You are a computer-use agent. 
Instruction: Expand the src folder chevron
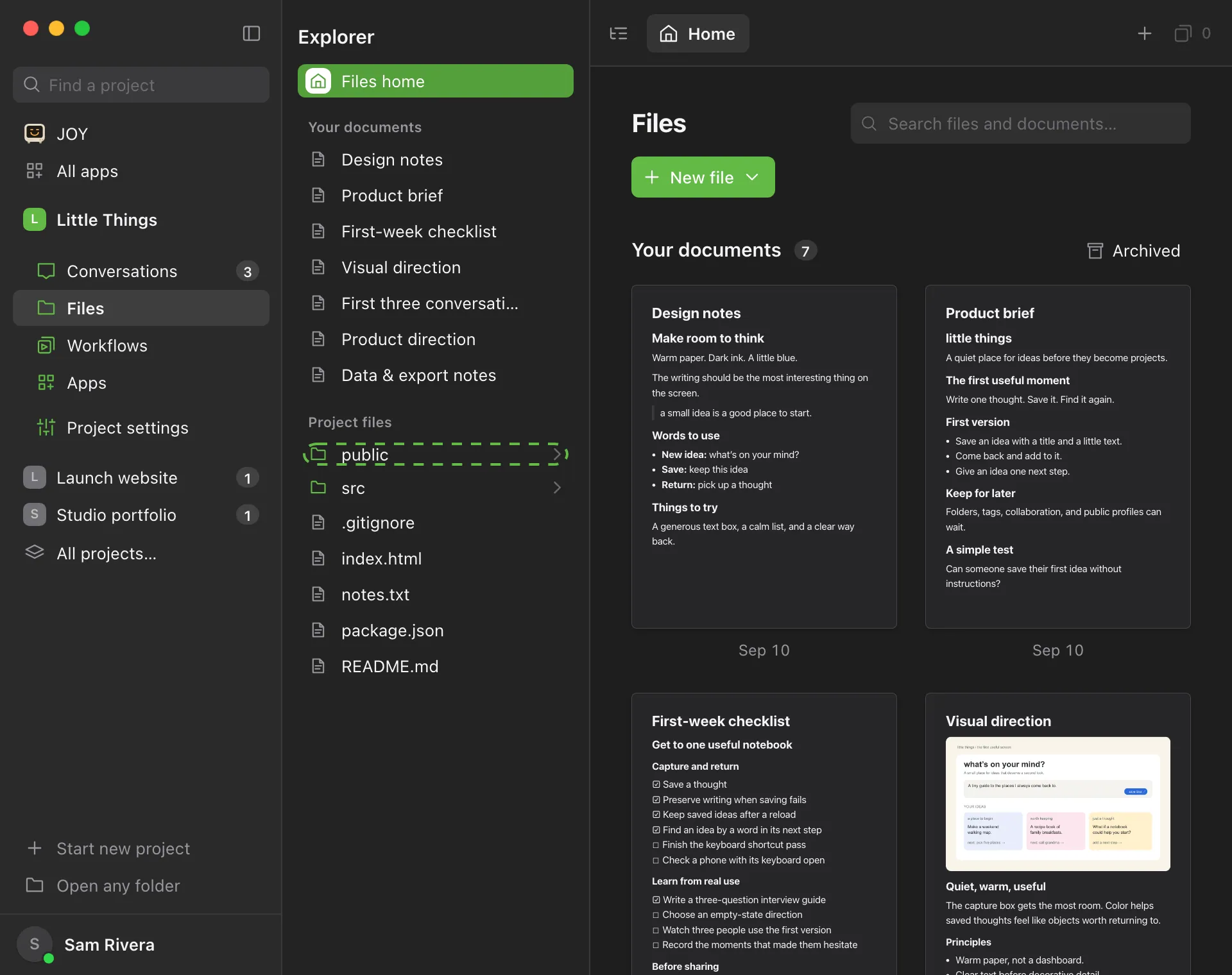[557, 487]
